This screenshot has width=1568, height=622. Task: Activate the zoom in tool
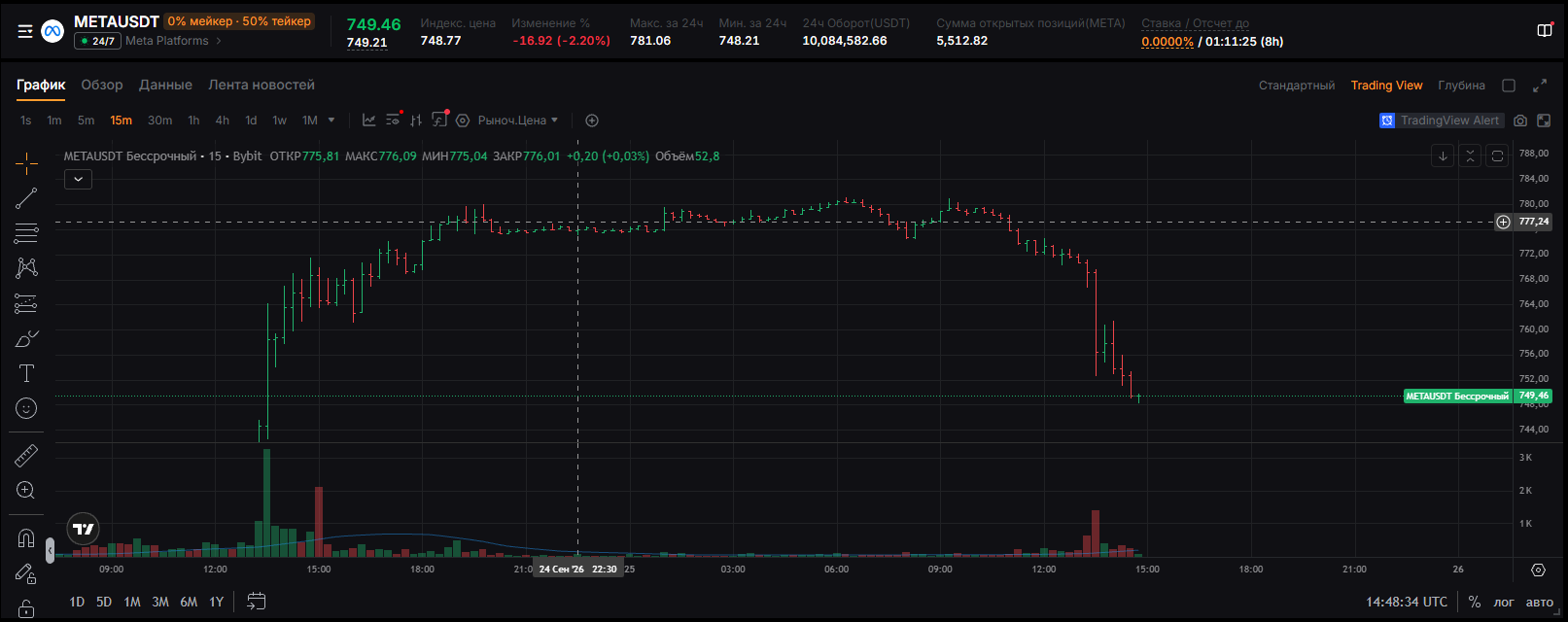click(x=26, y=491)
